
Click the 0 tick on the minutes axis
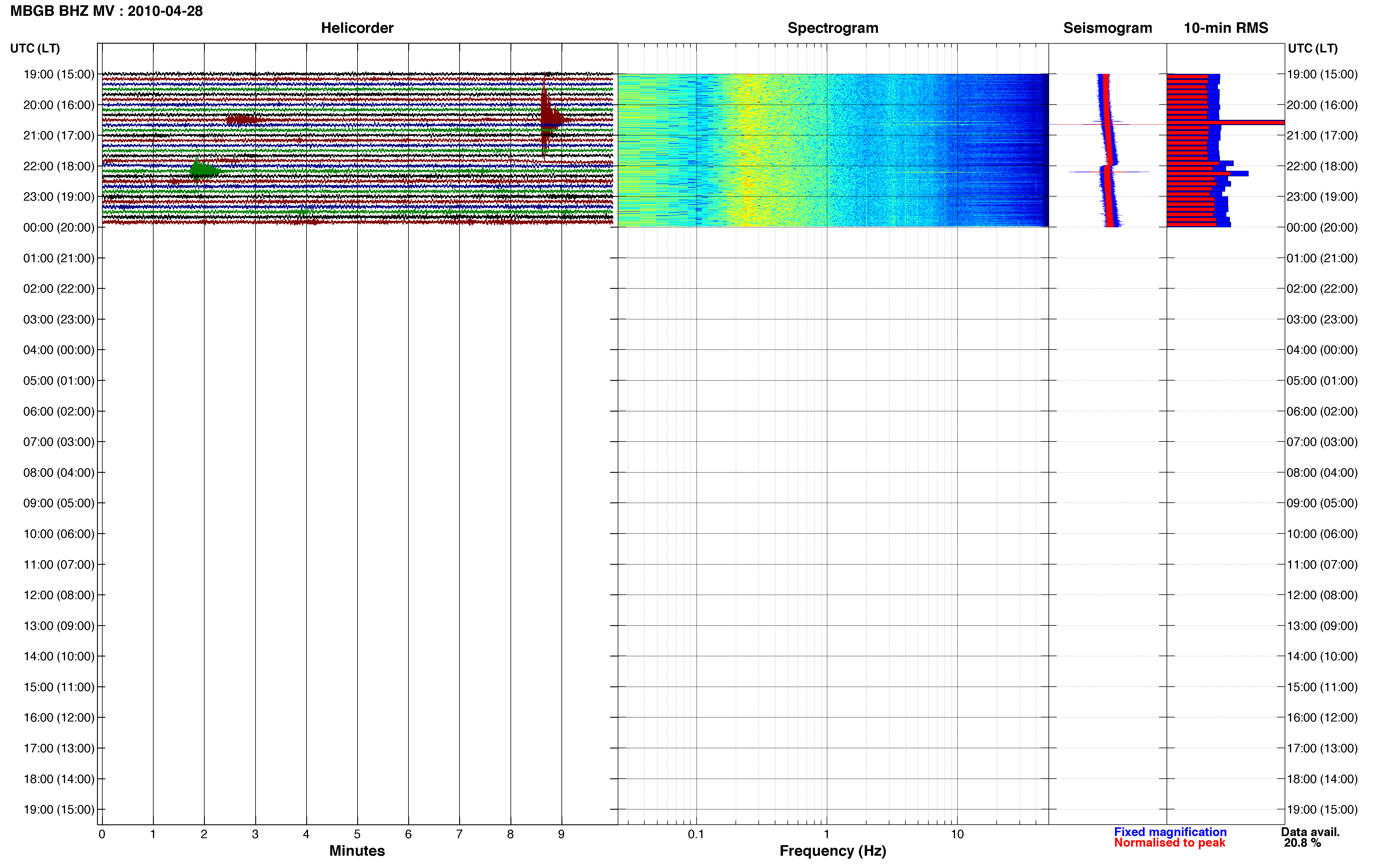102,834
